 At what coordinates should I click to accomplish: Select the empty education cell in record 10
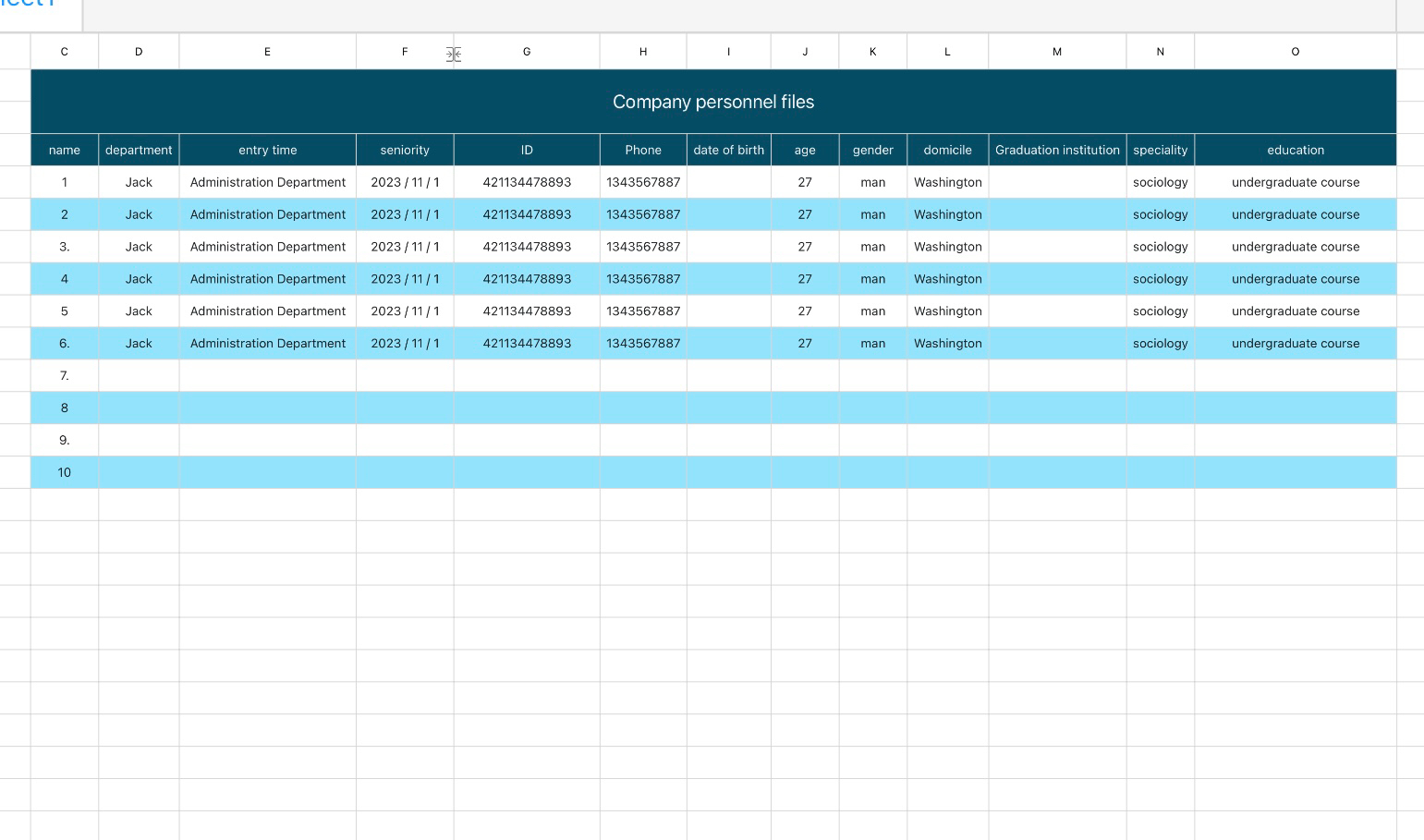coord(1296,472)
